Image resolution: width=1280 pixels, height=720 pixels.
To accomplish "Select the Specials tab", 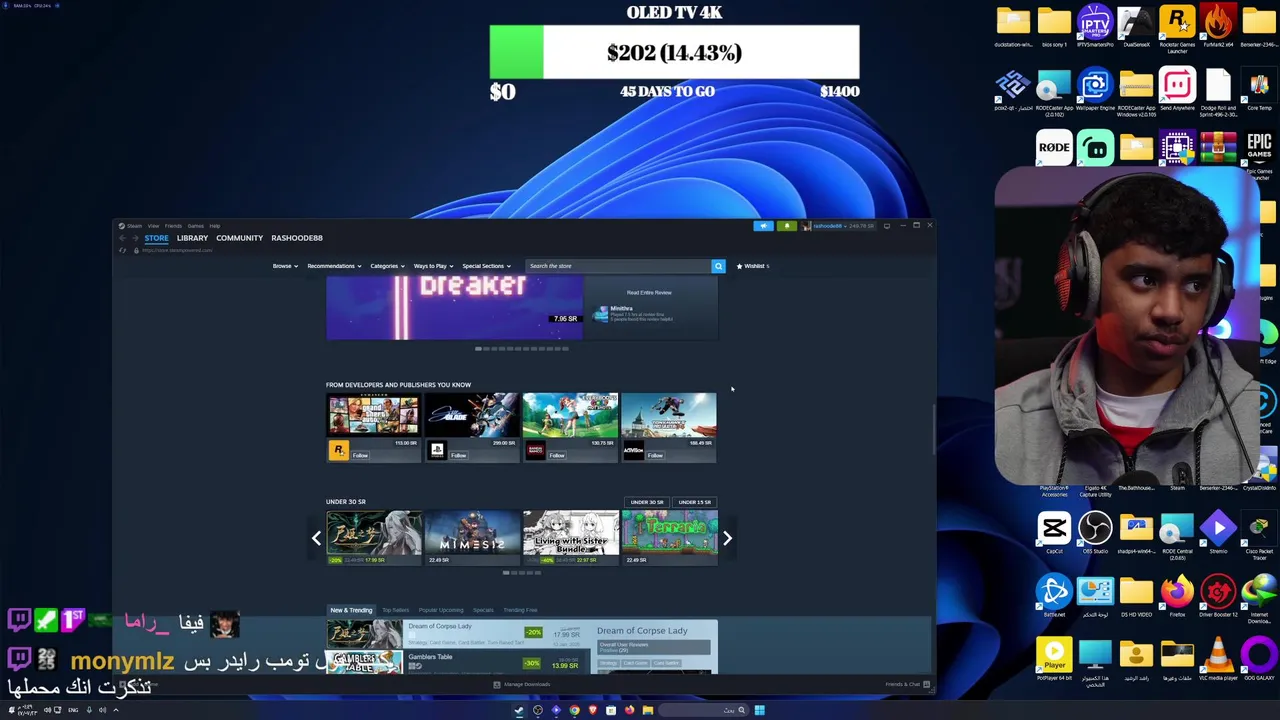I will tap(483, 610).
